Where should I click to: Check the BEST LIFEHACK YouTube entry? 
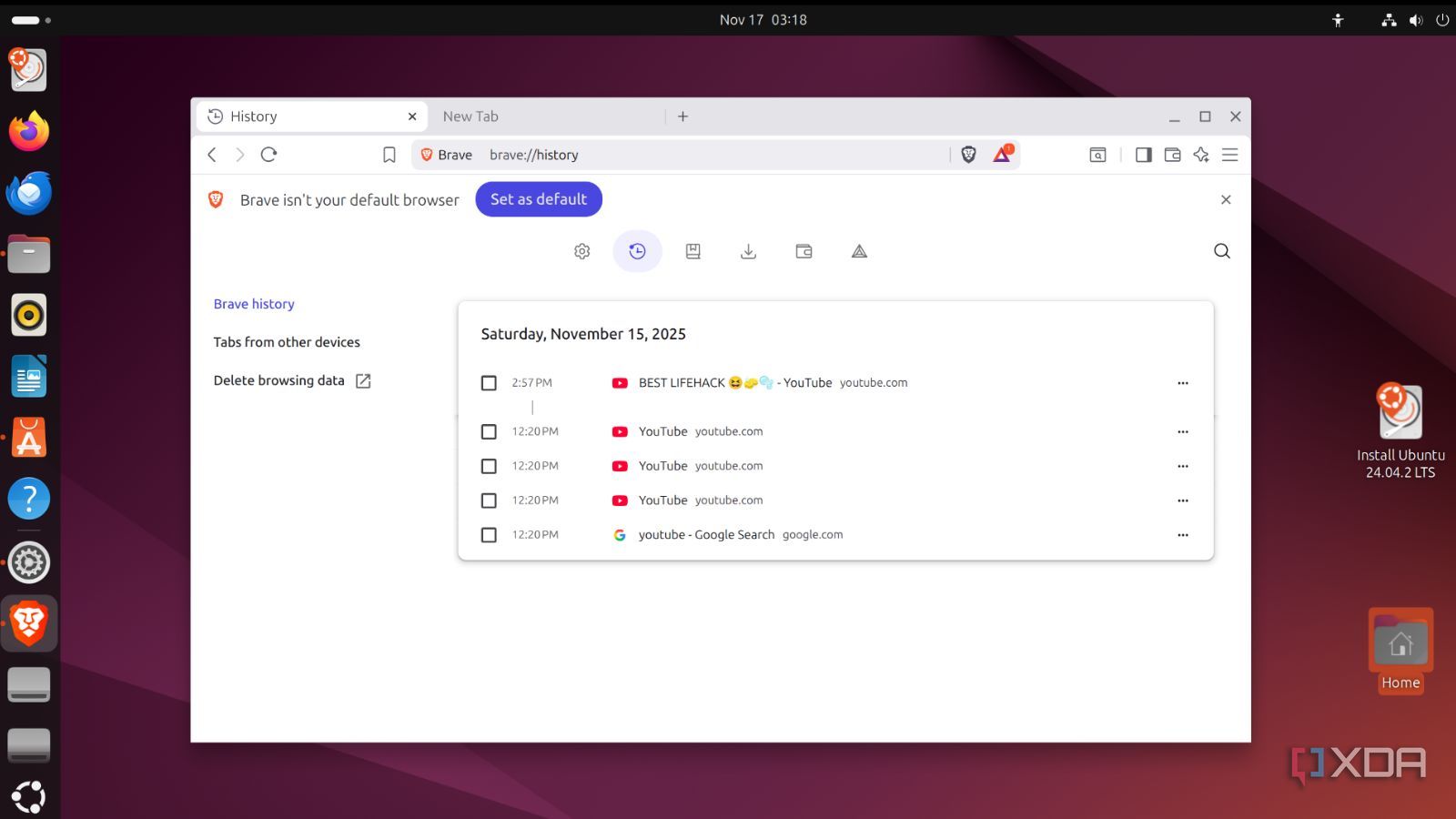click(489, 383)
